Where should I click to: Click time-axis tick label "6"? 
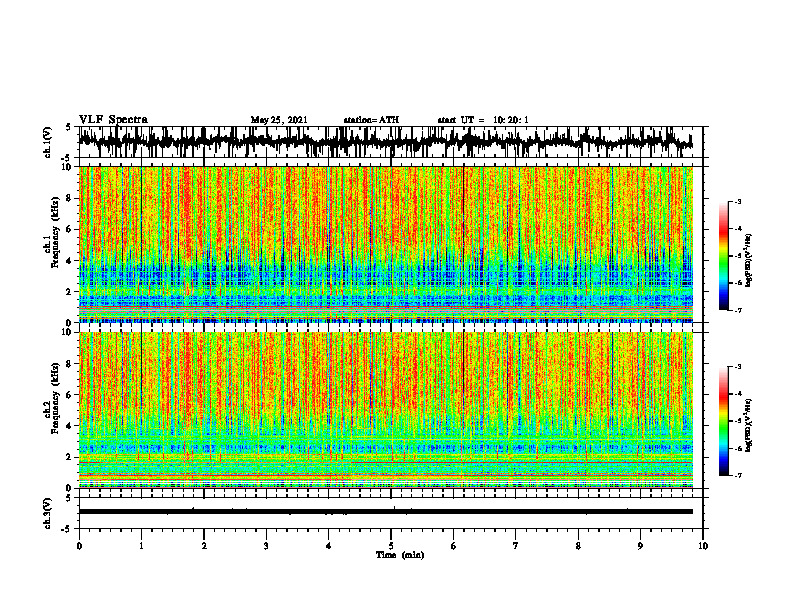[454, 546]
